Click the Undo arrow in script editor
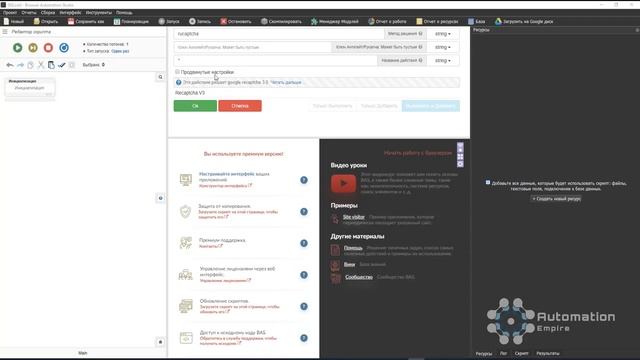 pos(10,65)
